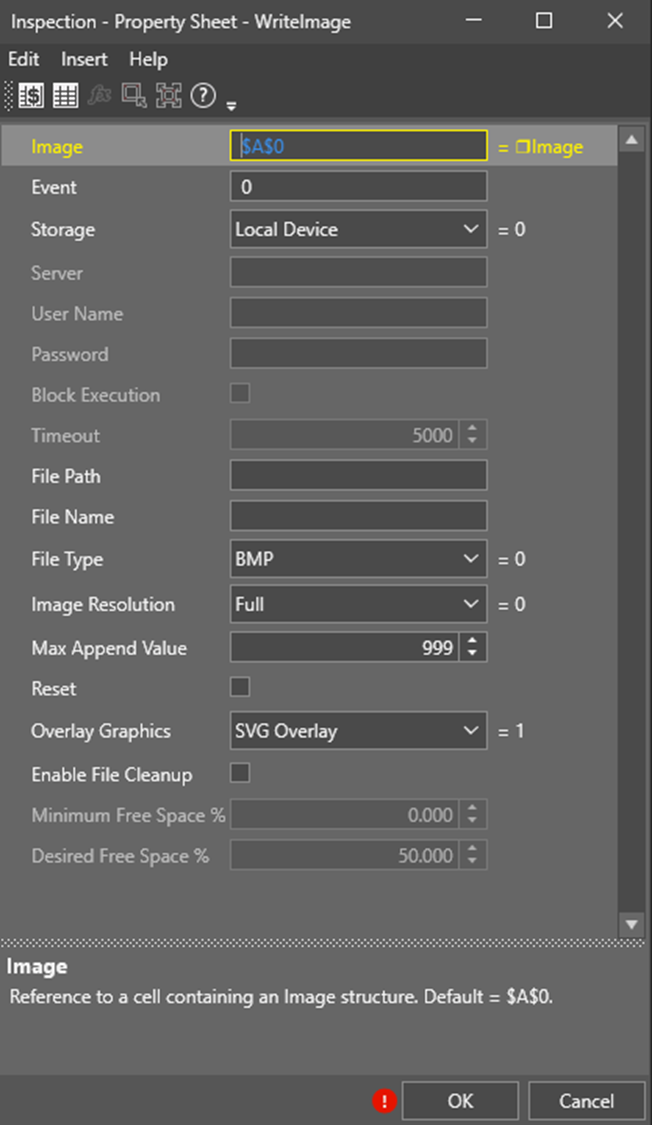The height and width of the screenshot is (1125, 652).
Task: Open the Storage dropdown
Action: click(x=358, y=230)
